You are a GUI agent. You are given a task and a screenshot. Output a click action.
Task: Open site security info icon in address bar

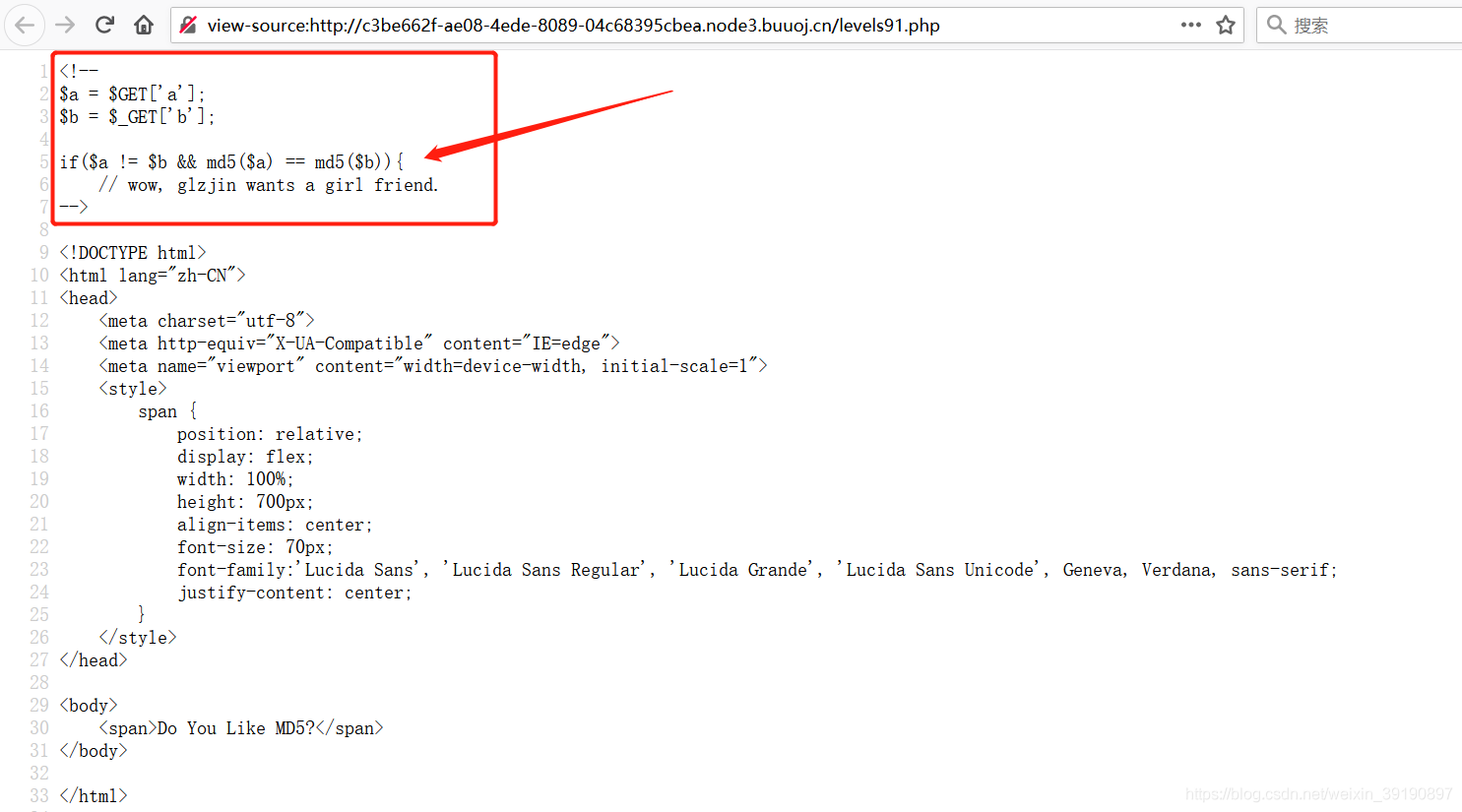tap(188, 26)
